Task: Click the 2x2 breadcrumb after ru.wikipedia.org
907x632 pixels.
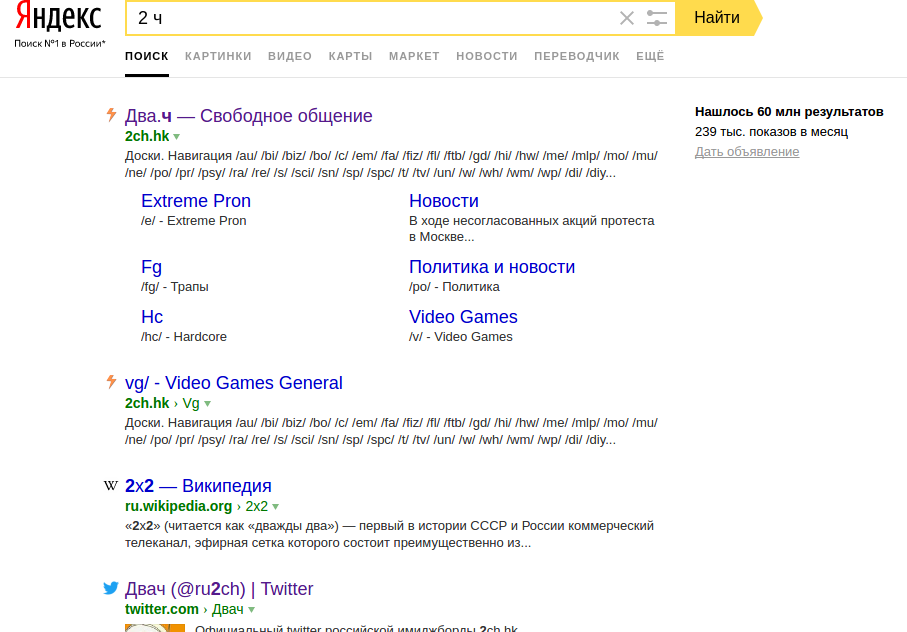Action: coord(256,506)
